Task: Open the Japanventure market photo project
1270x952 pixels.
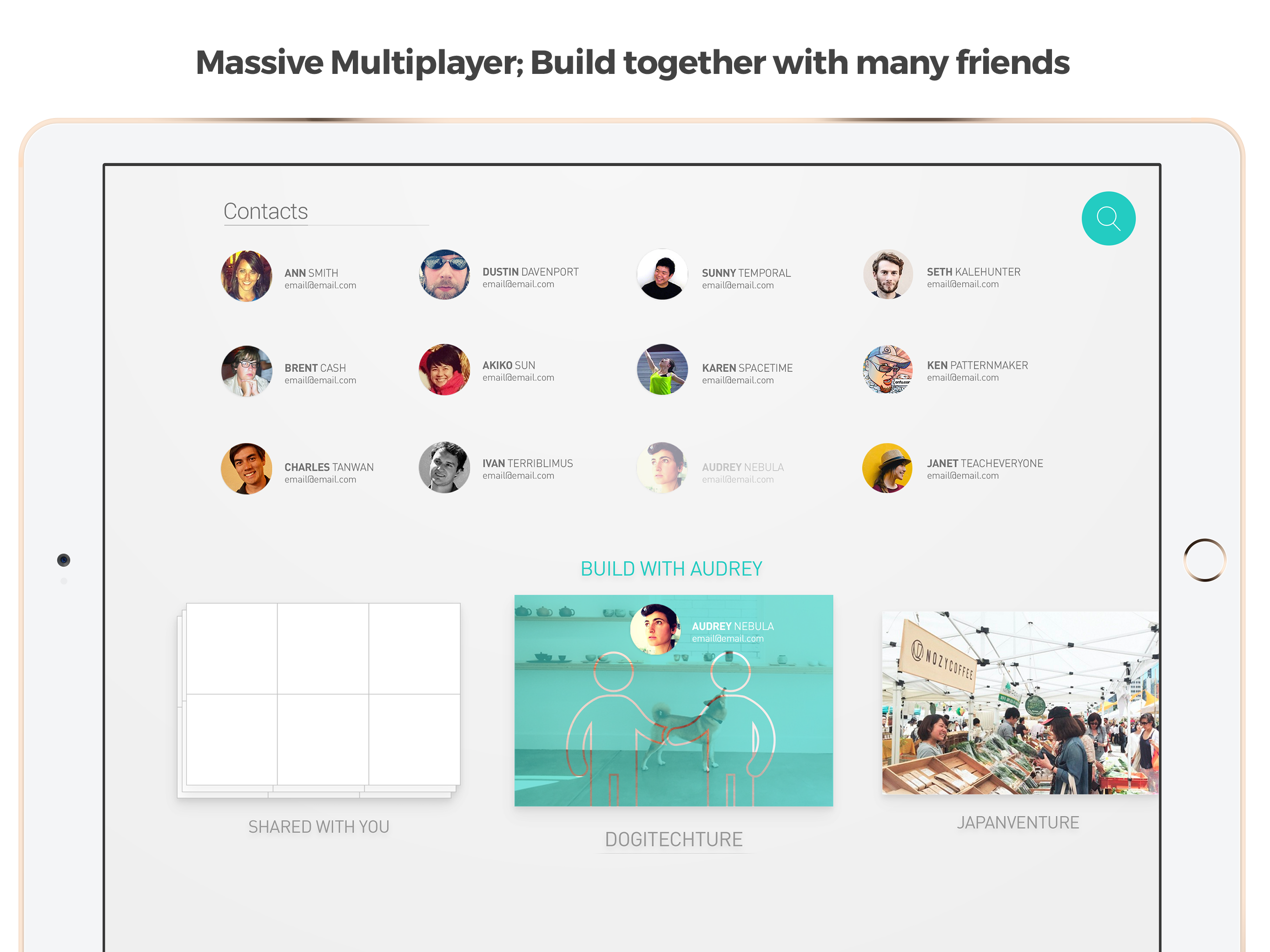Action: [1020, 703]
